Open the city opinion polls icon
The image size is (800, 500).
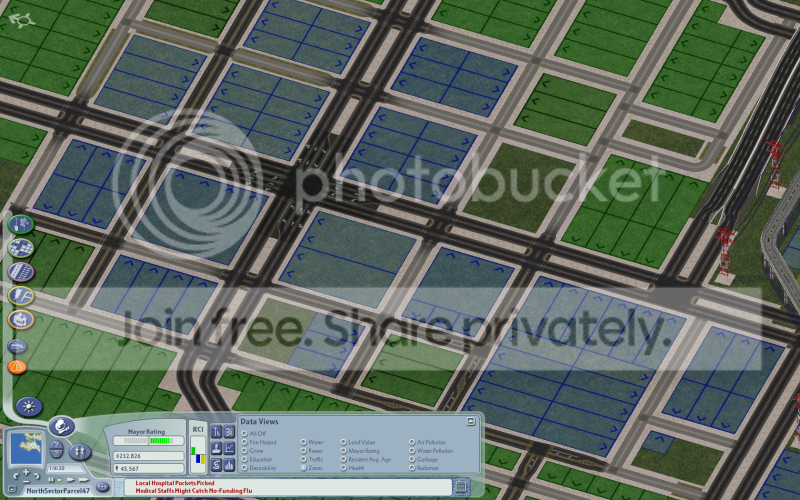[216, 432]
